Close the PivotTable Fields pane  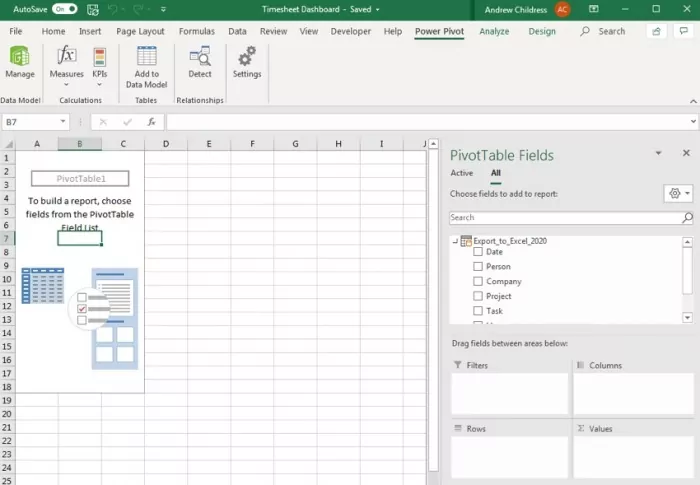click(687, 153)
